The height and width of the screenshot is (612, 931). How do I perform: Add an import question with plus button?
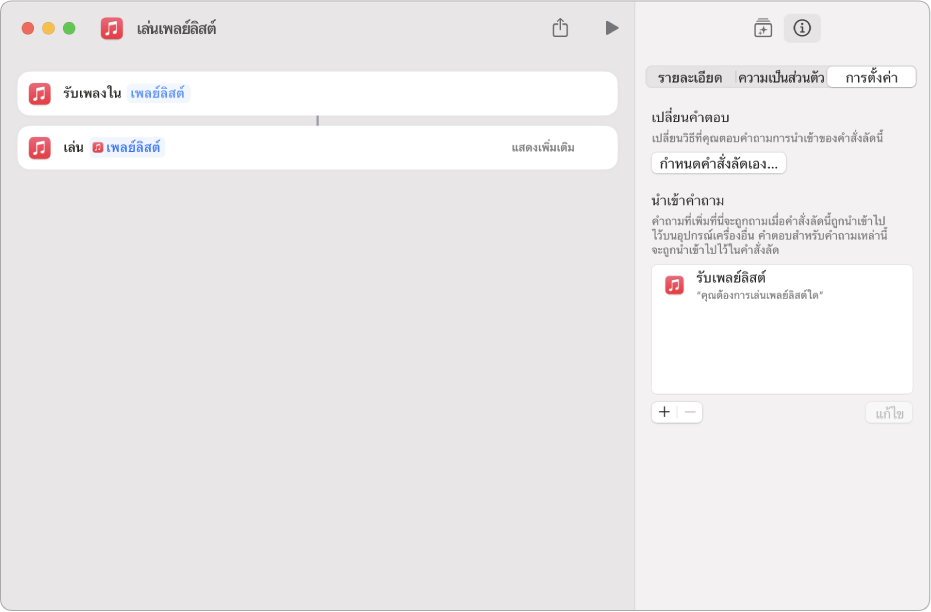coord(665,412)
